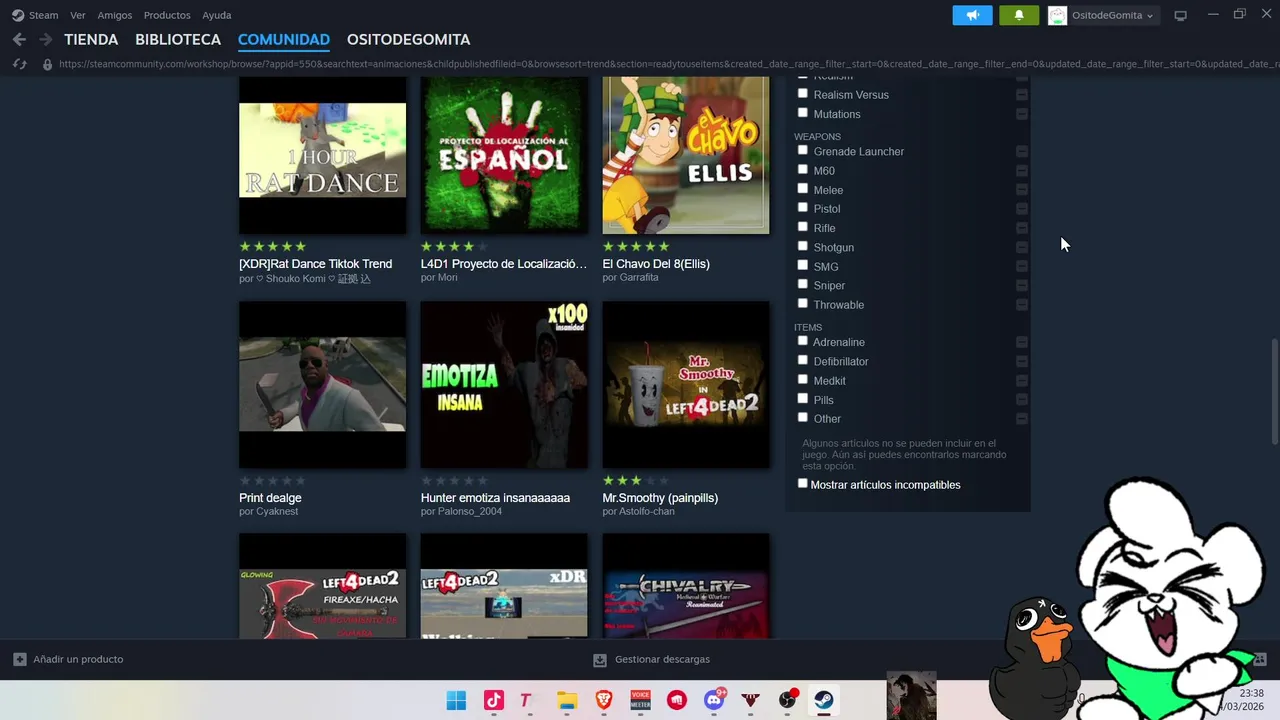Viewport: 1280px width, 720px height.
Task: Open Gestionar descargas
Action: (x=662, y=660)
